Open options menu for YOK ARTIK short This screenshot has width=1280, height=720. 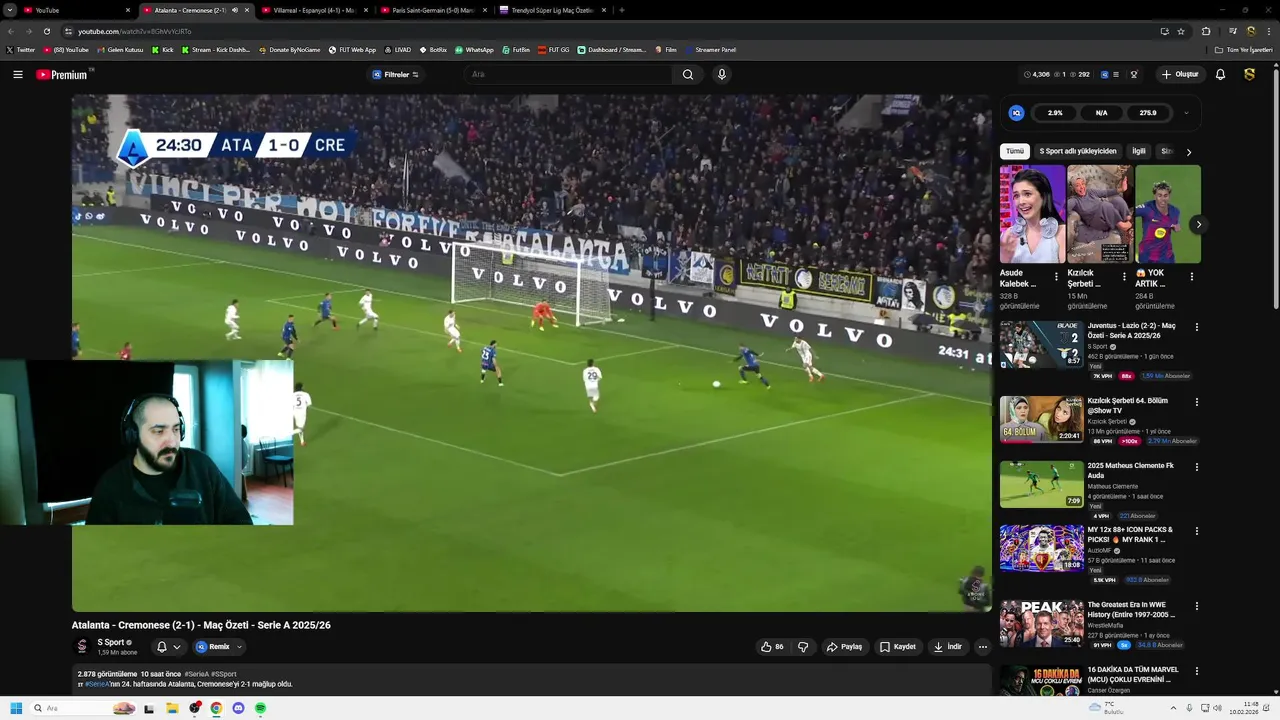point(1192,277)
